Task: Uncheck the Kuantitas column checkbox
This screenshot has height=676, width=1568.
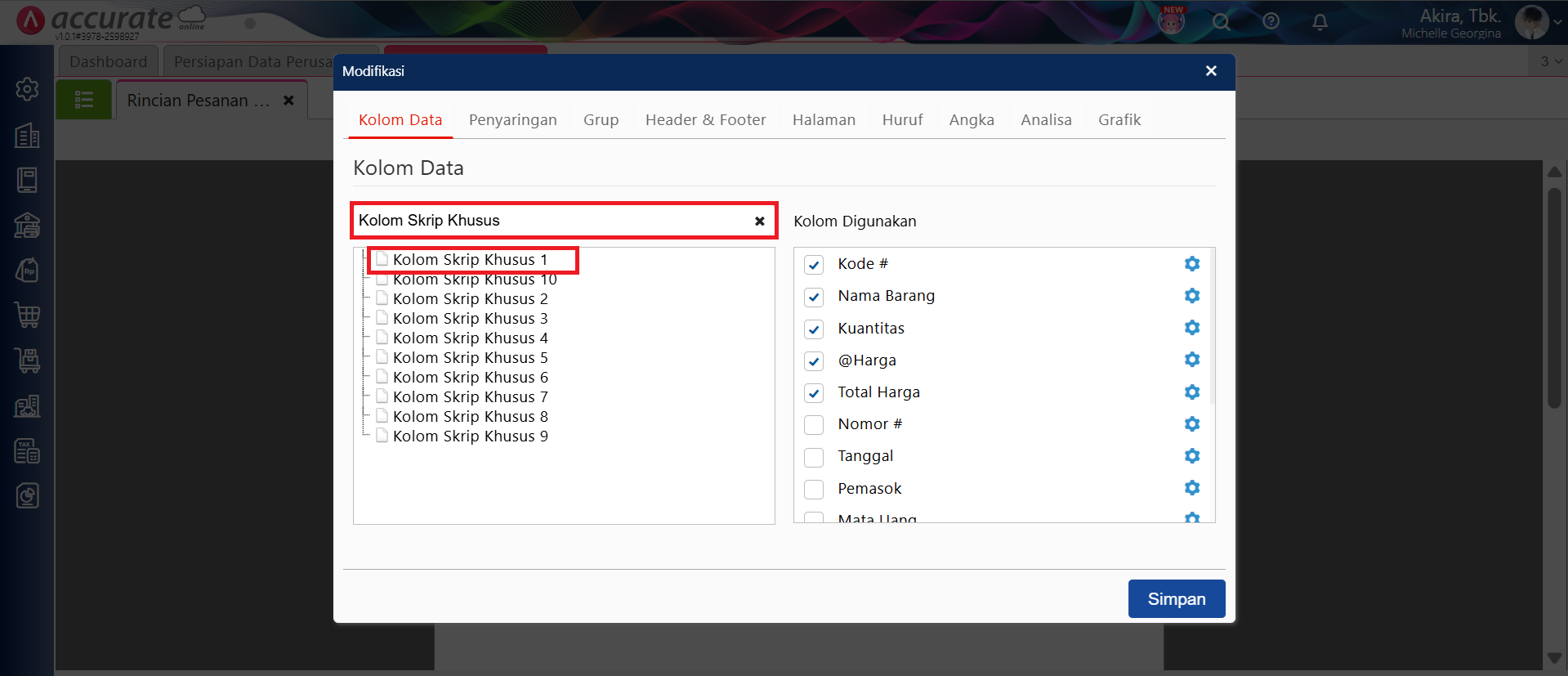Action: 814,329
